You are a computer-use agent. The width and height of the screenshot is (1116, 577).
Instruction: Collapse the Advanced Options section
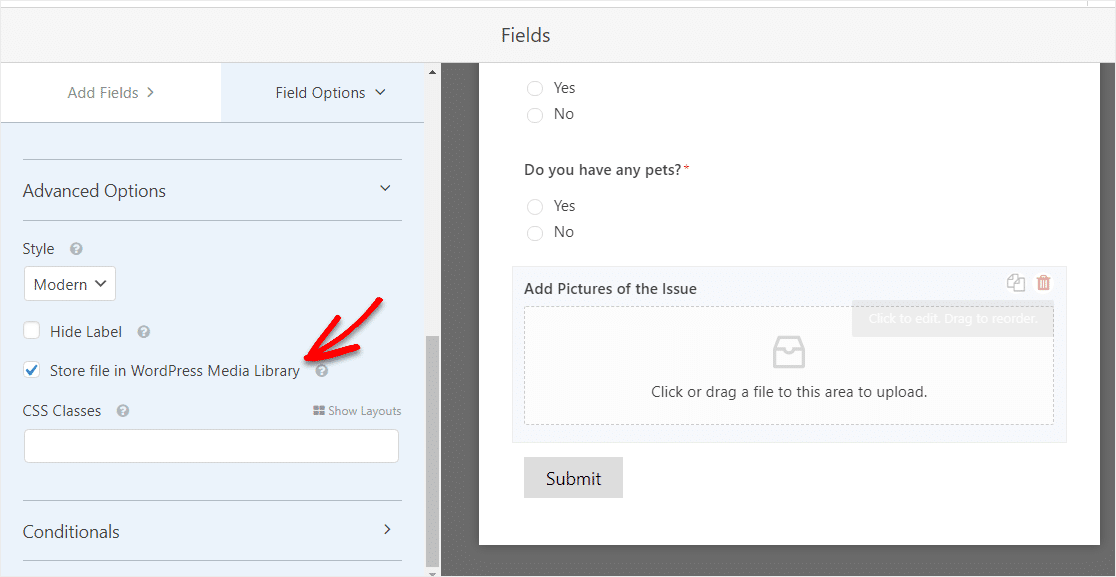point(385,189)
